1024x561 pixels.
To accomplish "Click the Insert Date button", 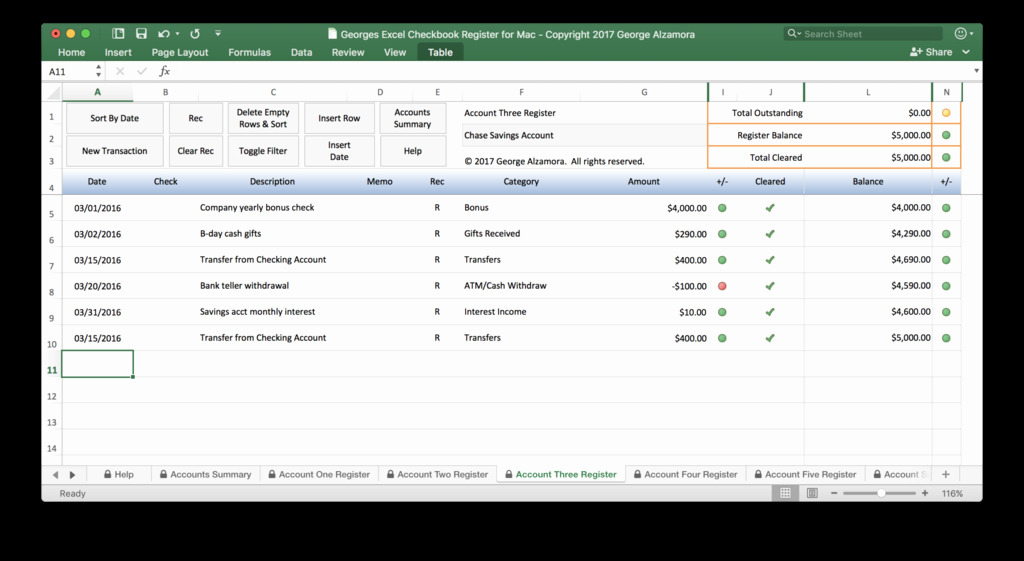I will (x=339, y=151).
